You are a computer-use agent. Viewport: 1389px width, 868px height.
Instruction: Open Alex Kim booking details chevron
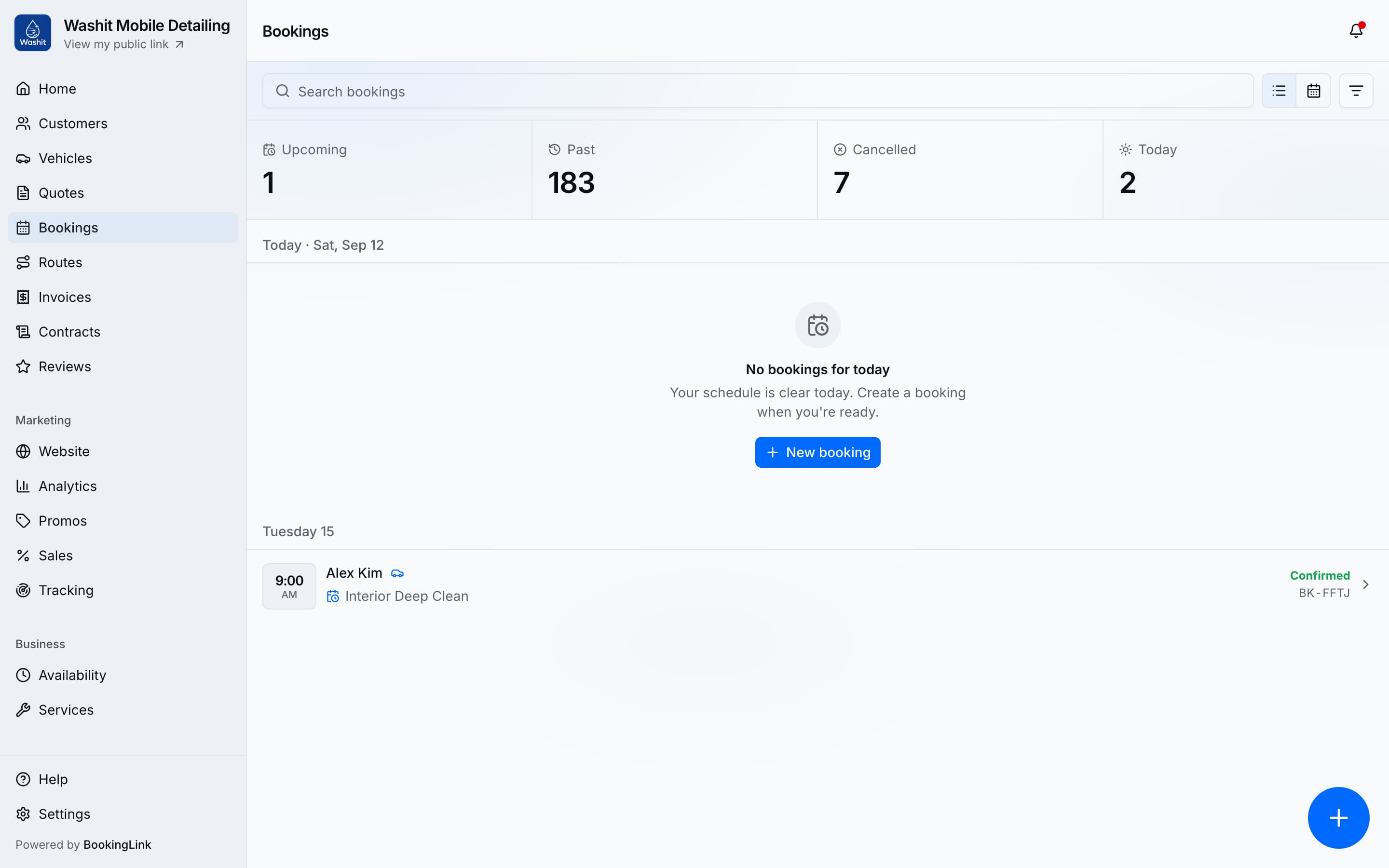pos(1366,584)
